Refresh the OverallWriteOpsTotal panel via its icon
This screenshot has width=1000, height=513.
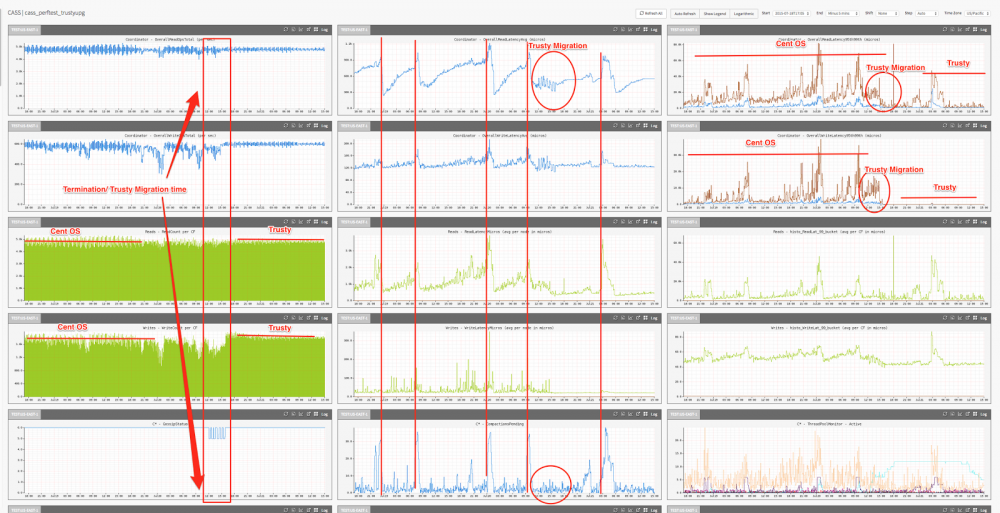click(x=284, y=126)
